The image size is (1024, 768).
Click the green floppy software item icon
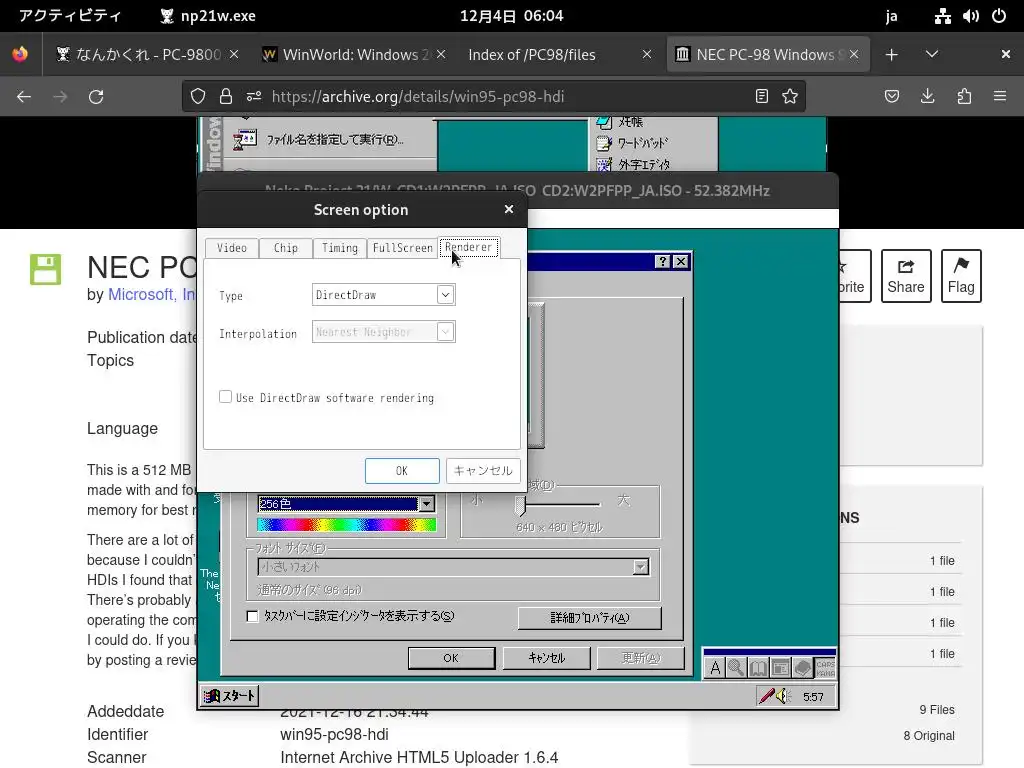click(x=45, y=269)
